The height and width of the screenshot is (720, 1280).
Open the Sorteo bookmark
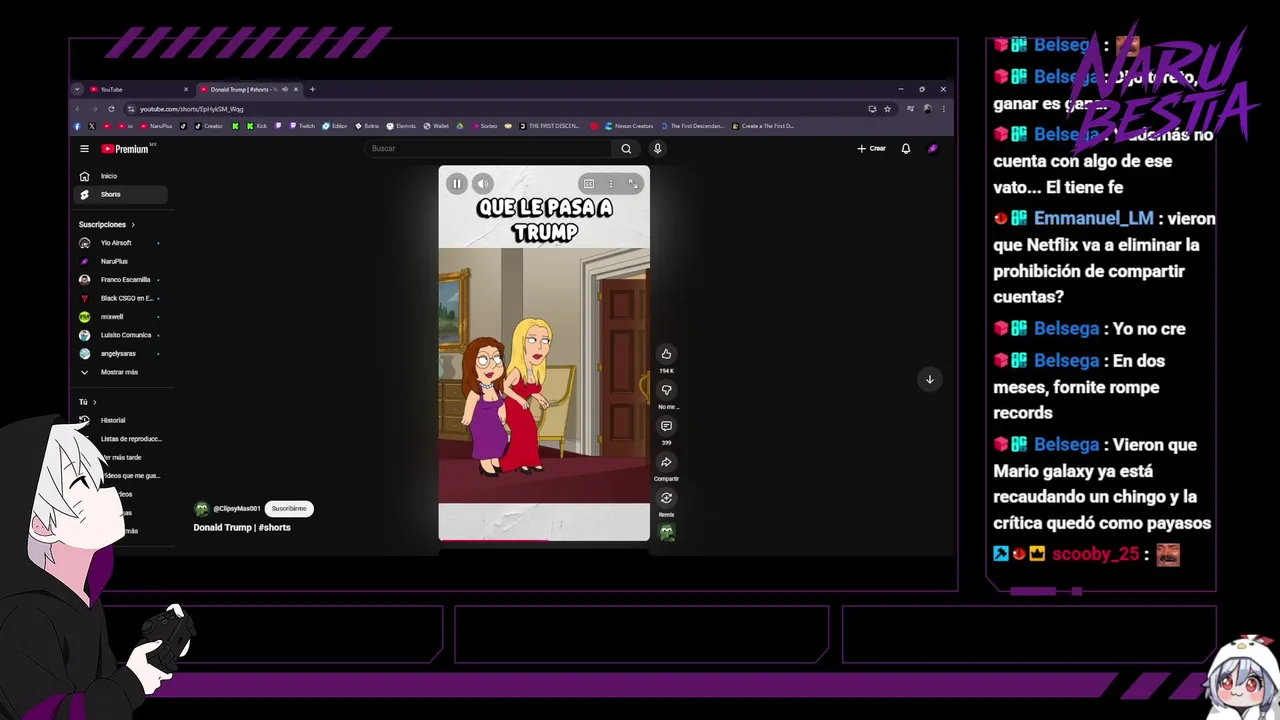click(484, 126)
